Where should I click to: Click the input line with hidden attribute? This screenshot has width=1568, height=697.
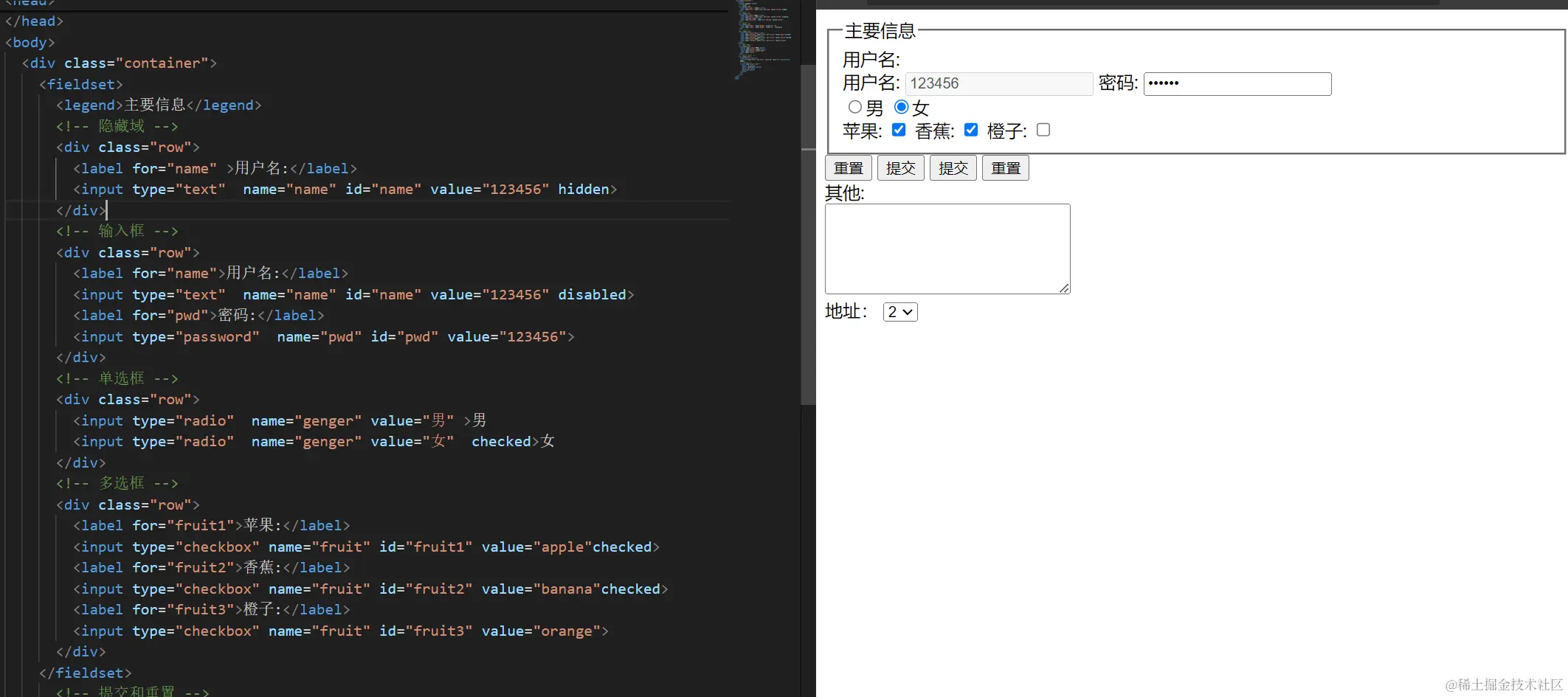pyautogui.click(x=345, y=189)
